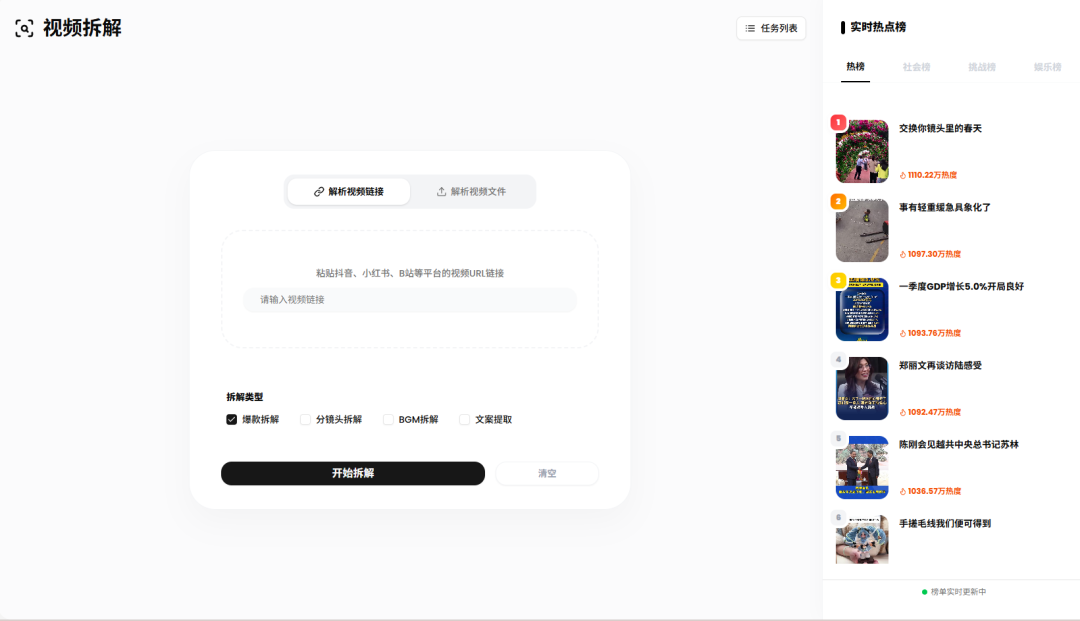
Task: Click the gray rank 6 badge
Action: point(838,517)
